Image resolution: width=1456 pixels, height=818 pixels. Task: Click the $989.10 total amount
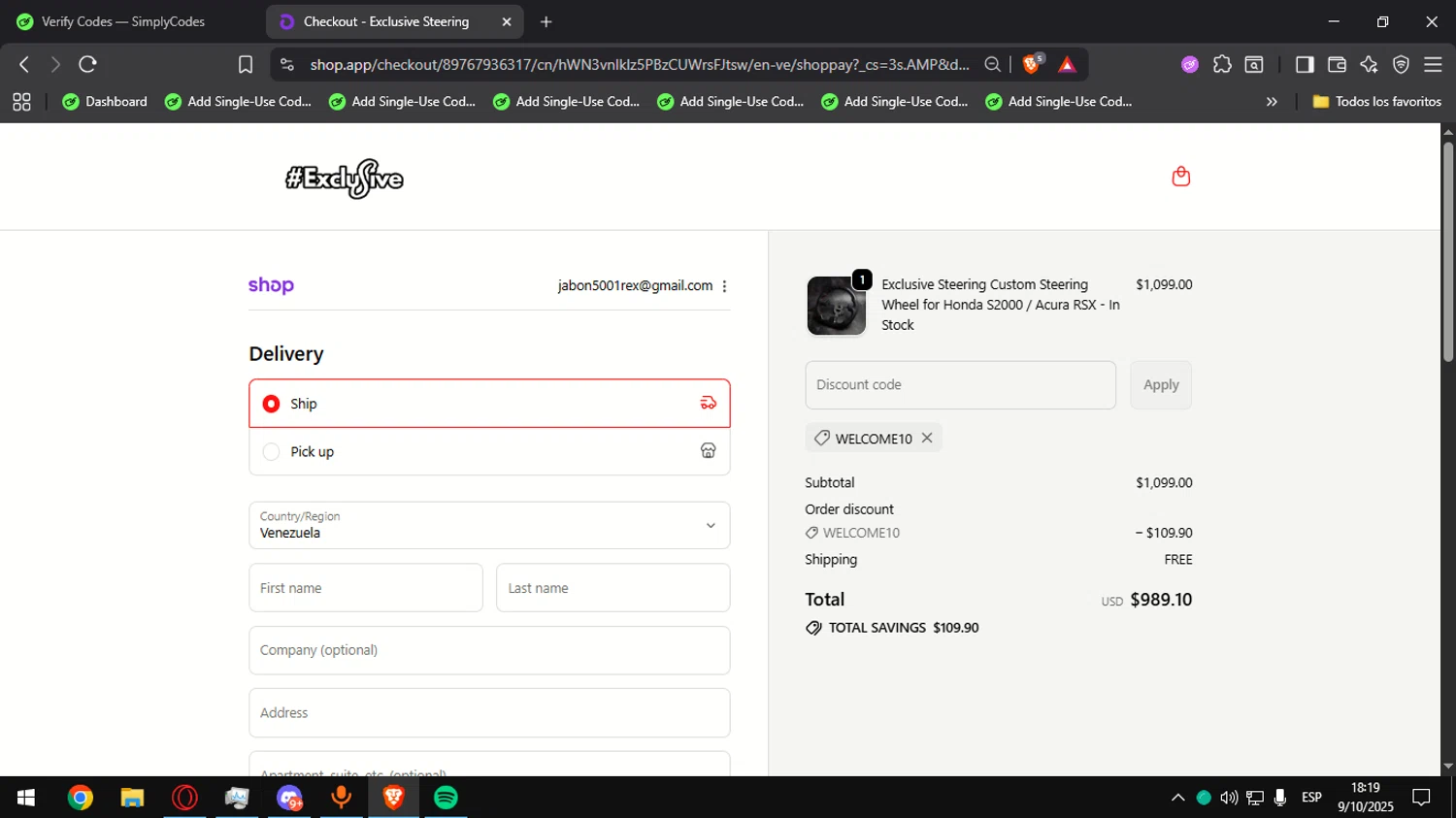click(x=1161, y=600)
